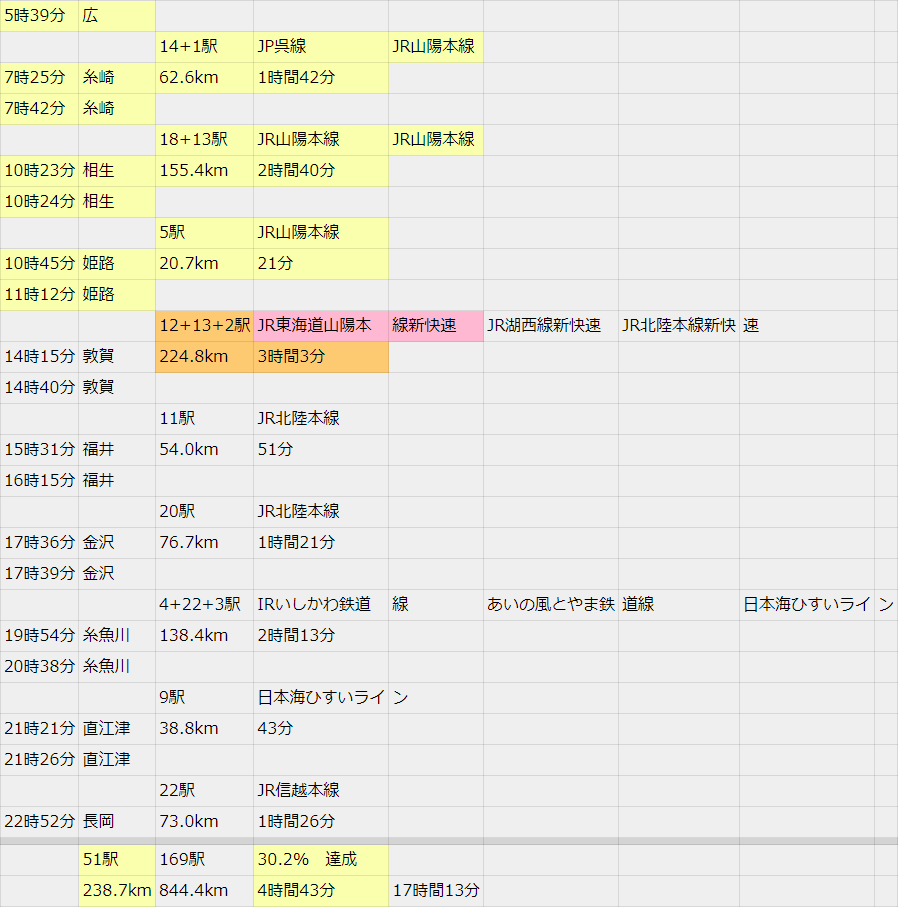Select the pink 線新快速 cell
The height and width of the screenshot is (907, 898).
coord(436,326)
